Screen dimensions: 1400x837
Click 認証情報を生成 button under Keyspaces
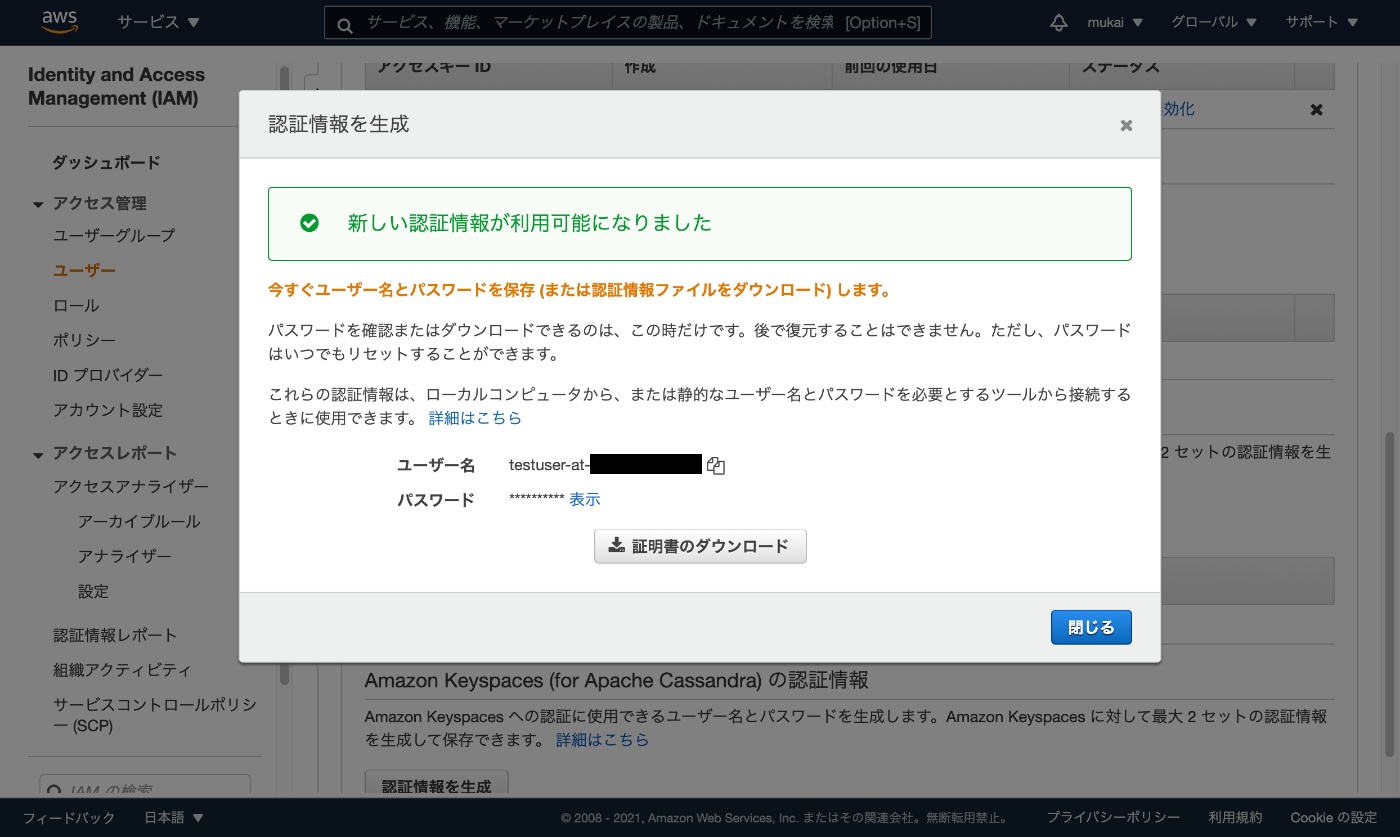point(437,785)
